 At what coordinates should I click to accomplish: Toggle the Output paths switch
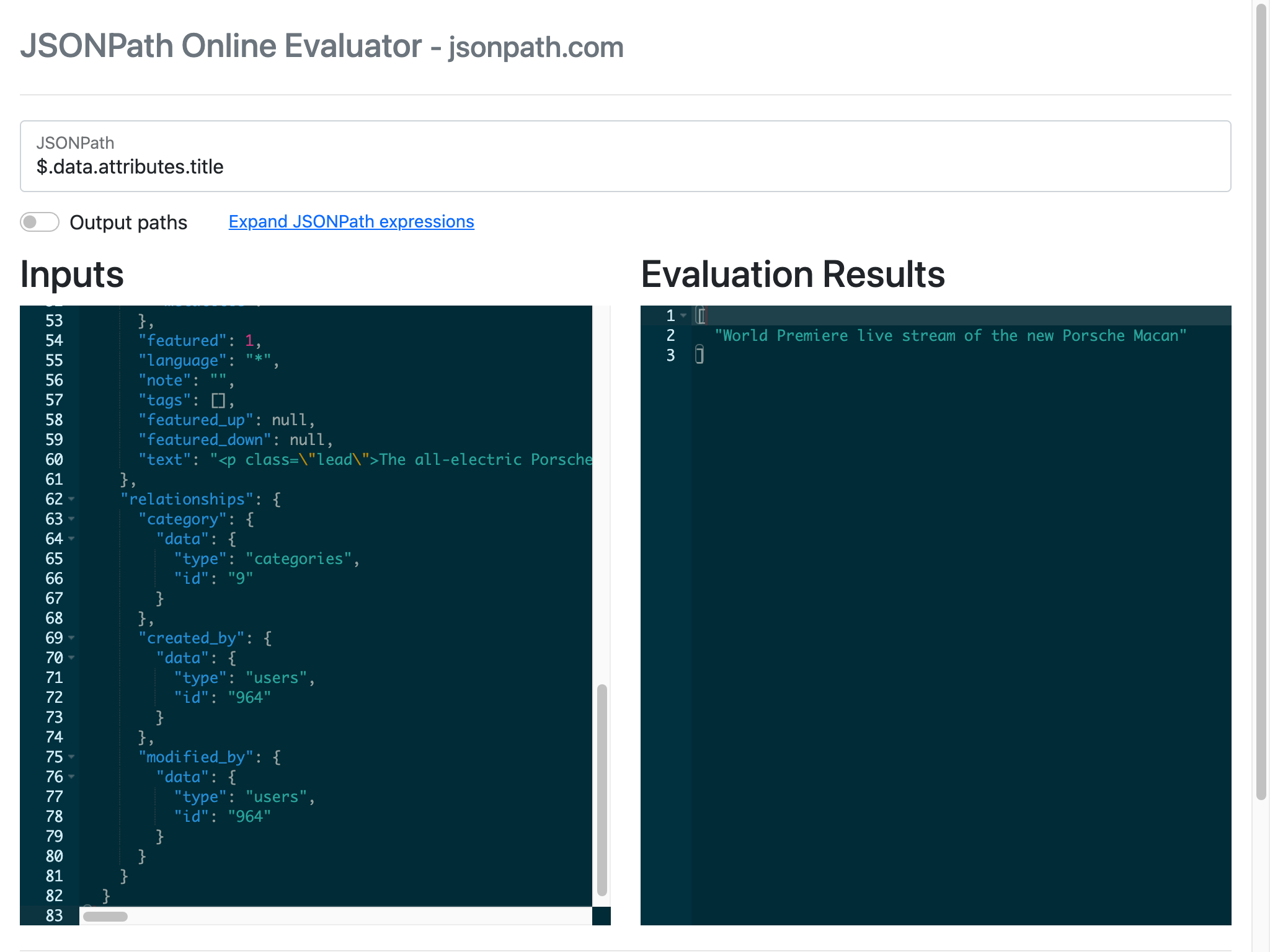click(x=40, y=222)
